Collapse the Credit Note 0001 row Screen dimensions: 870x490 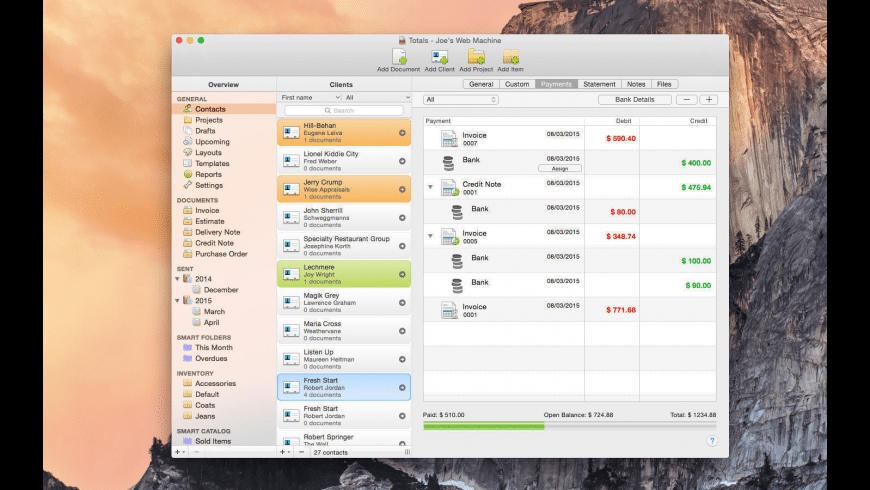[430, 187]
